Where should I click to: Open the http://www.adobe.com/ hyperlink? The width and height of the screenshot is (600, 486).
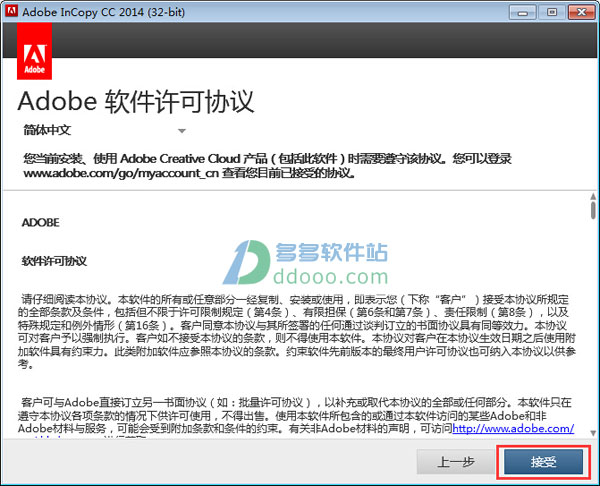(513, 428)
